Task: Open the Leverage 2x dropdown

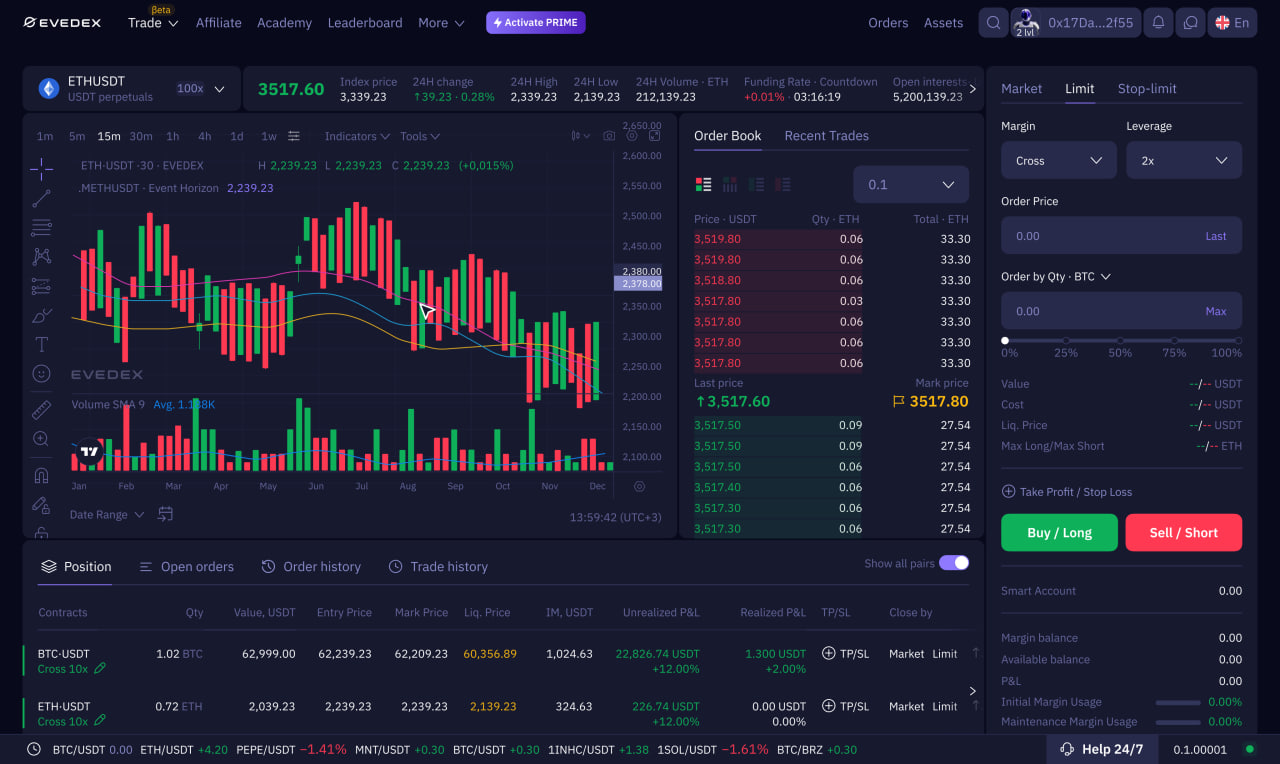Action: [x=1184, y=160]
